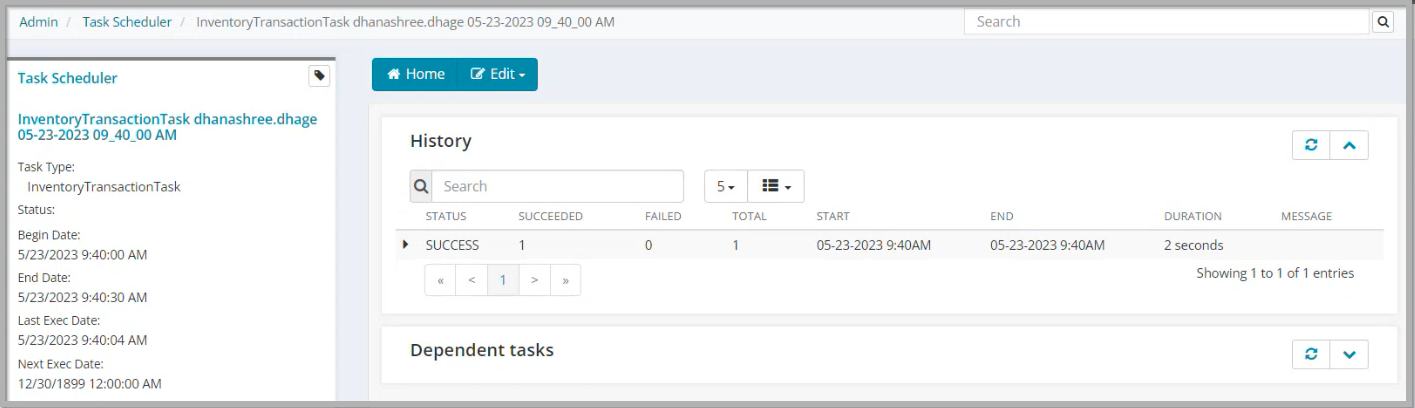The width and height of the screenshot is (1415, 408).
Task: Select page 1 in pagination
Action: tap(502, 280)
